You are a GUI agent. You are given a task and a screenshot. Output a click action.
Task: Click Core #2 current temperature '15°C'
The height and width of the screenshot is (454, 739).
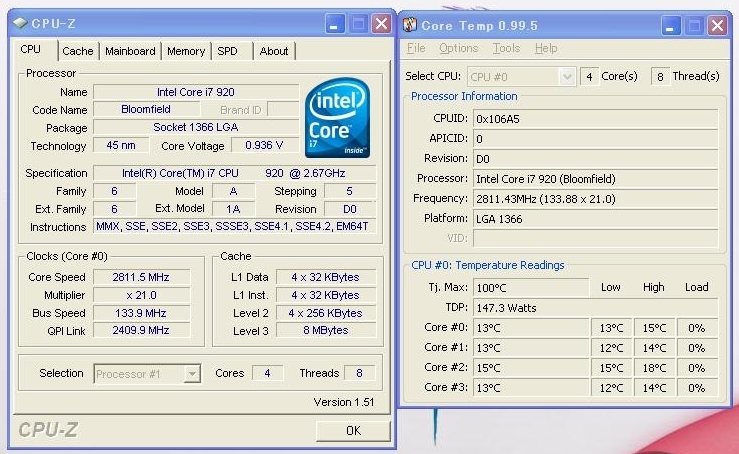531,368
